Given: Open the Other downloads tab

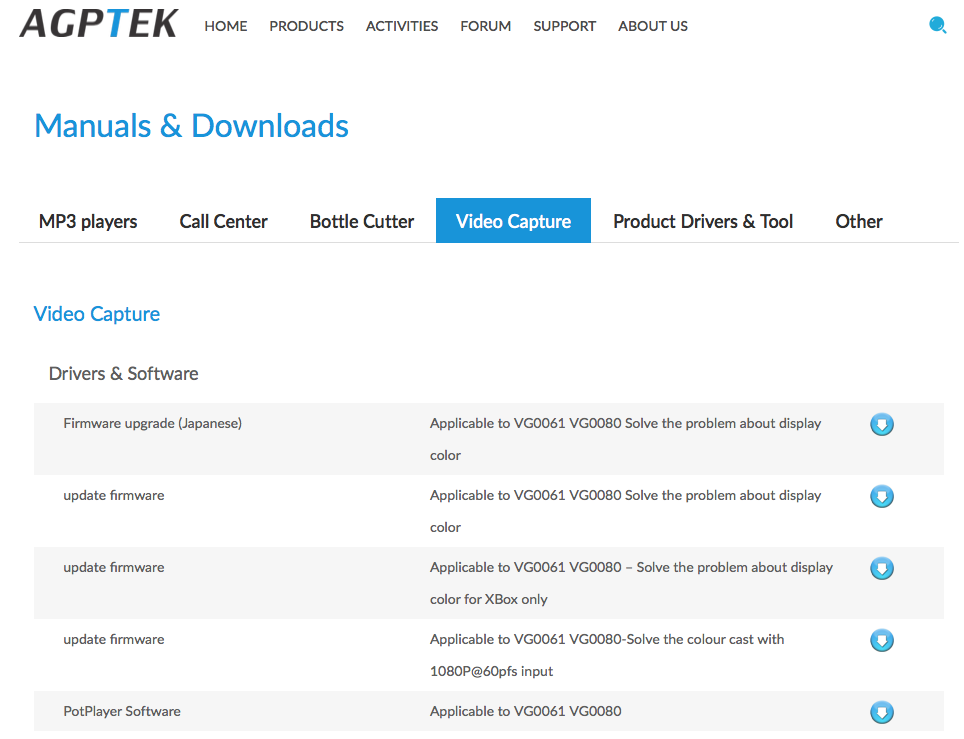Looking at the screenshot, I should click(858, 221).
